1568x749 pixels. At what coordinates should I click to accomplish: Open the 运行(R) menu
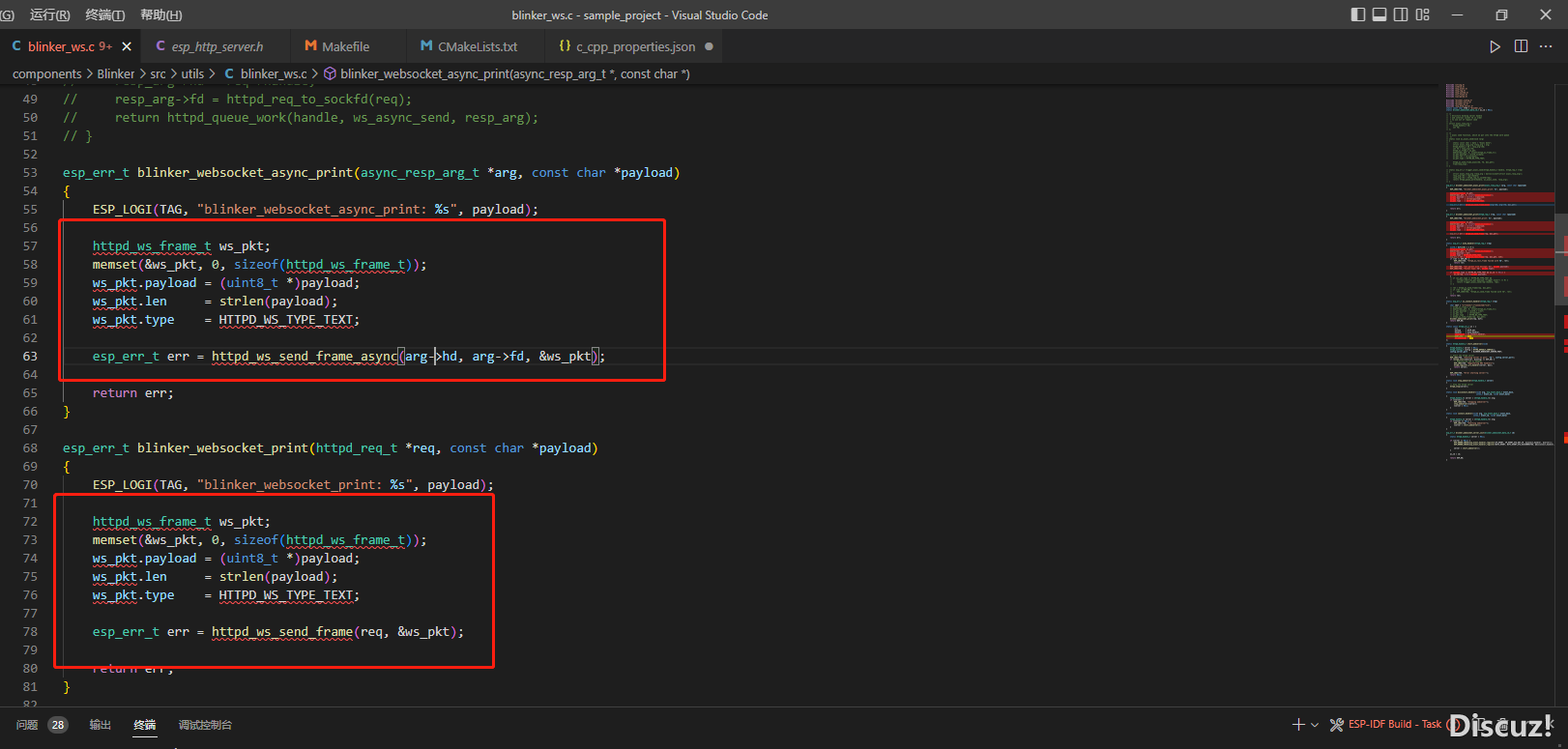[x=50, y=14]
